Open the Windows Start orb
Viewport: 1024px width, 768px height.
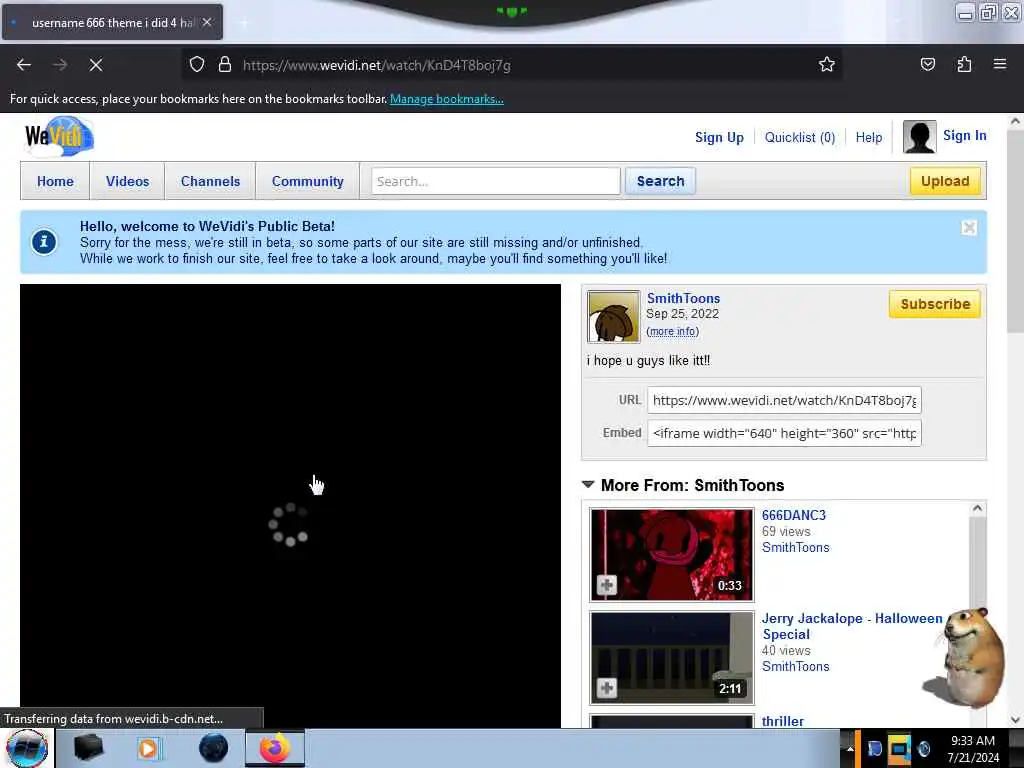point(27,748)
